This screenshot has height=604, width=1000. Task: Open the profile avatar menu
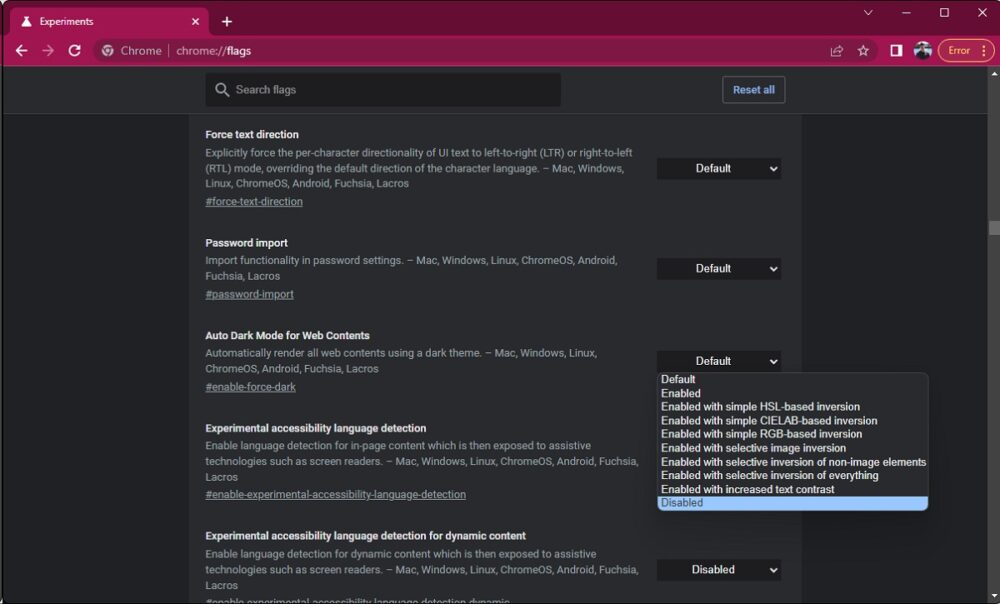[922, 51]
